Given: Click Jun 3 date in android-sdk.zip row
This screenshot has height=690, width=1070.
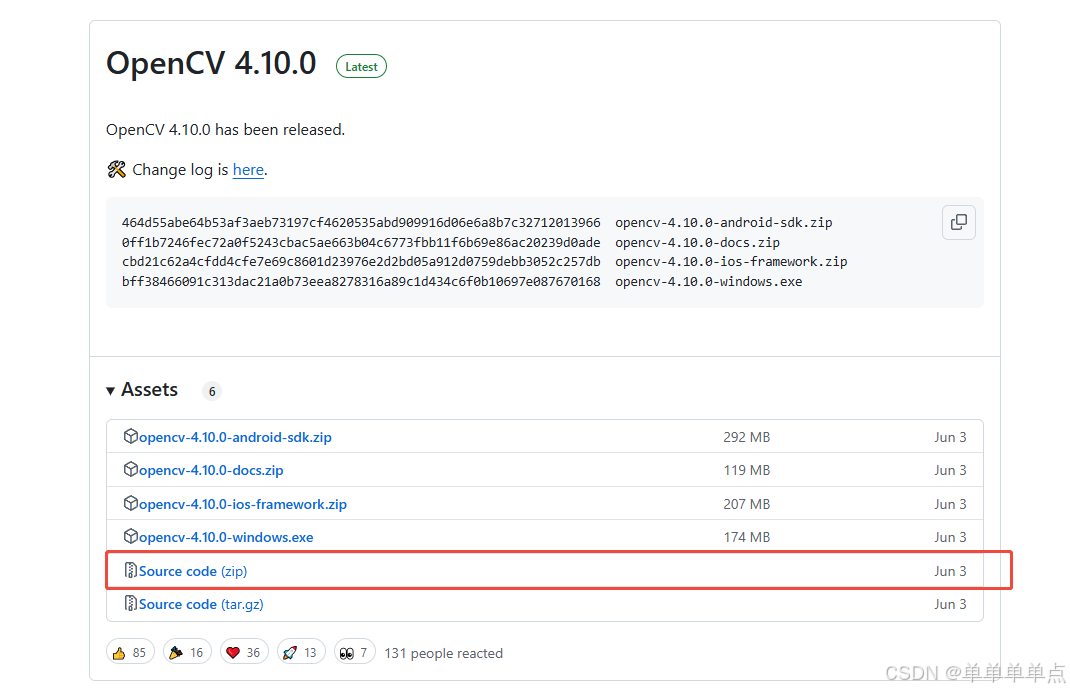Looking at the screenshot, I should [950, 437].
